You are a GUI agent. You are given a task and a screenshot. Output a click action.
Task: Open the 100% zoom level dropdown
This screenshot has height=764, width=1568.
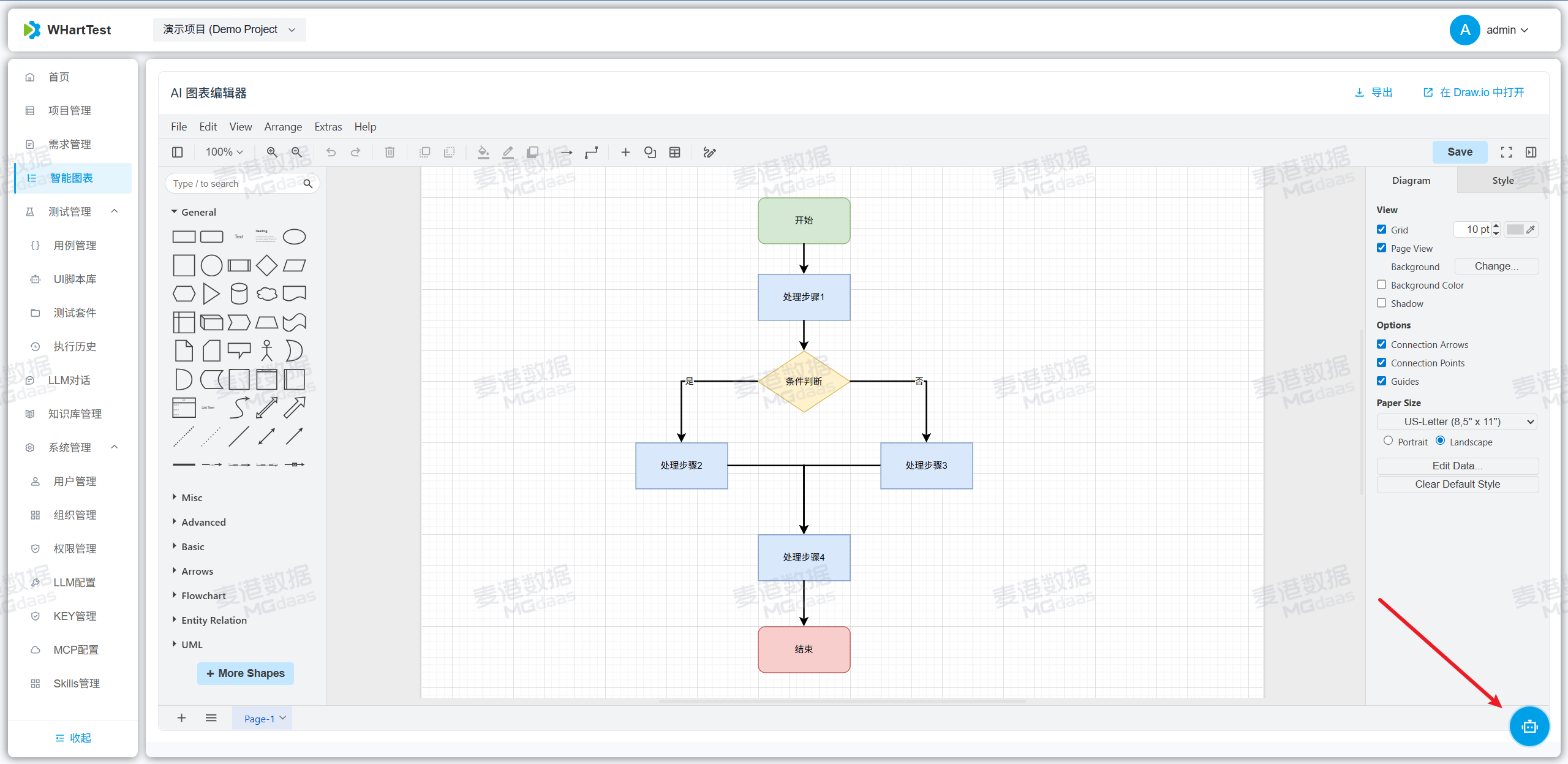tap(224, 152)
